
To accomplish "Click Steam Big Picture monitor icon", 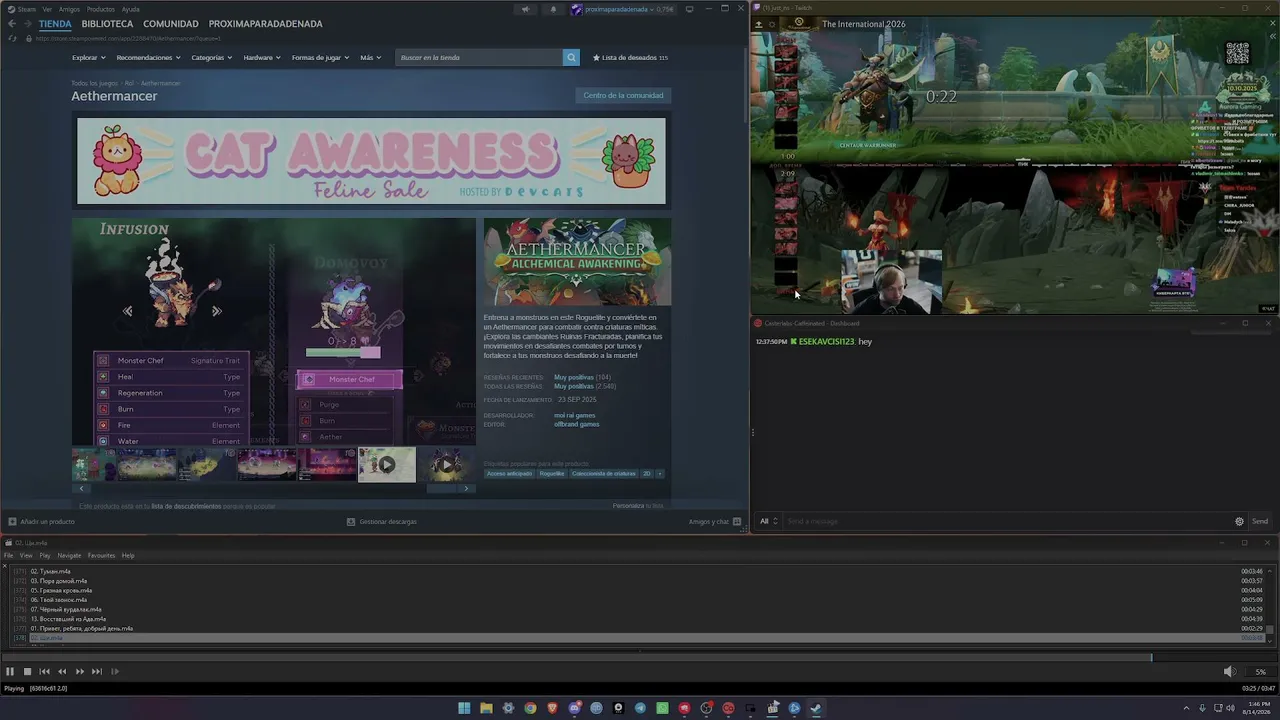I will point(689,9).
